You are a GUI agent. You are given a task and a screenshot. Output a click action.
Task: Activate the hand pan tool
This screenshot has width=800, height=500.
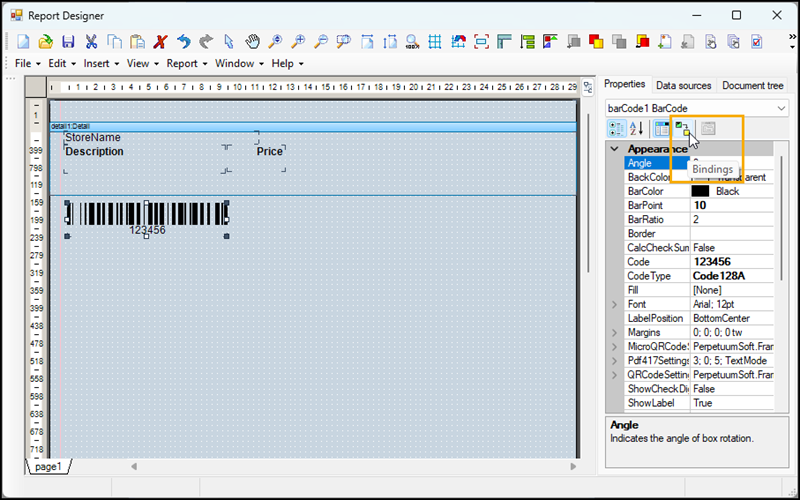(252, 41)
